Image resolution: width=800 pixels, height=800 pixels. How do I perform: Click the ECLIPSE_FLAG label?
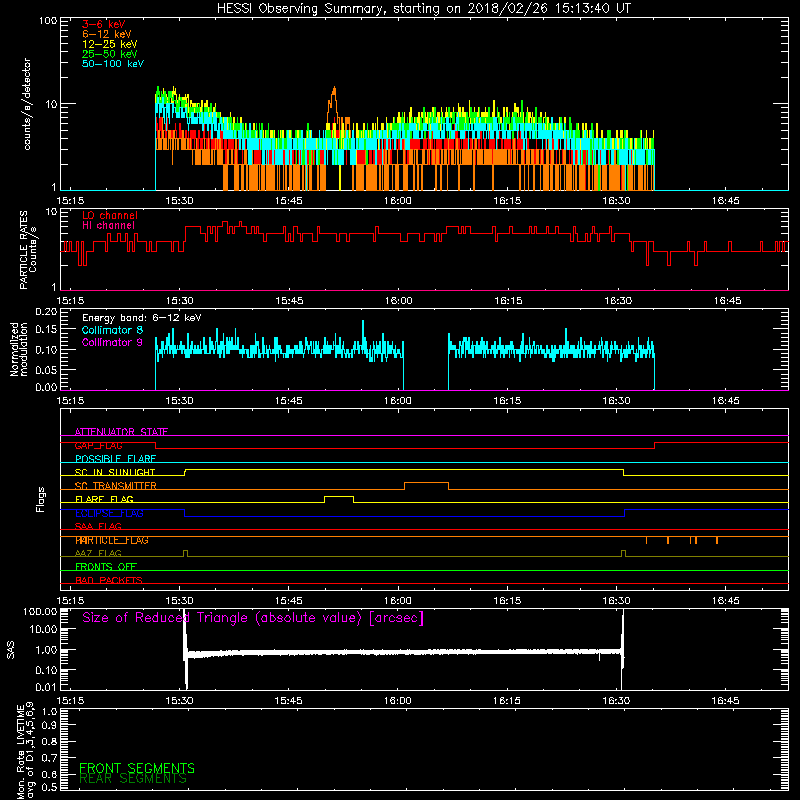pyautogui.click(x=109, y=513)
